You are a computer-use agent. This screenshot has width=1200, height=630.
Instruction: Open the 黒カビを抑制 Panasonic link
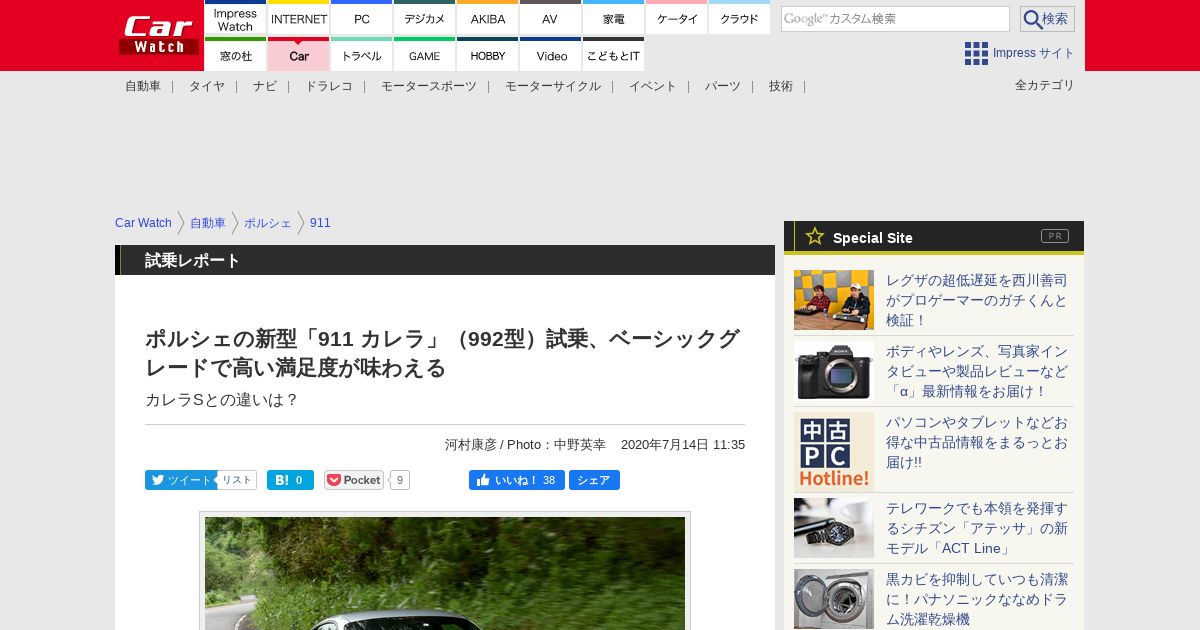(x=977, y=599)
